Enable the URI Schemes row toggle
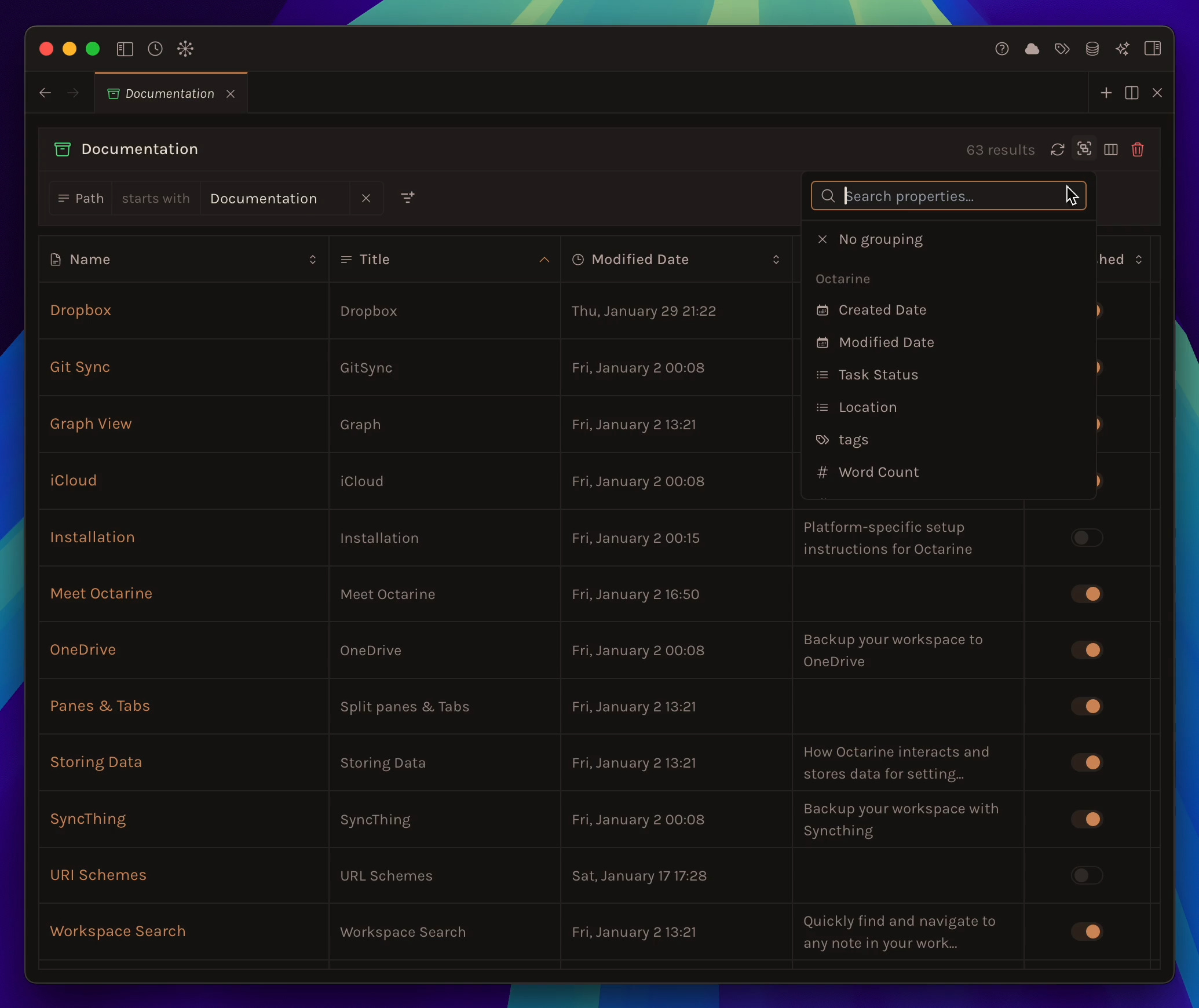 coord(1087,875)
